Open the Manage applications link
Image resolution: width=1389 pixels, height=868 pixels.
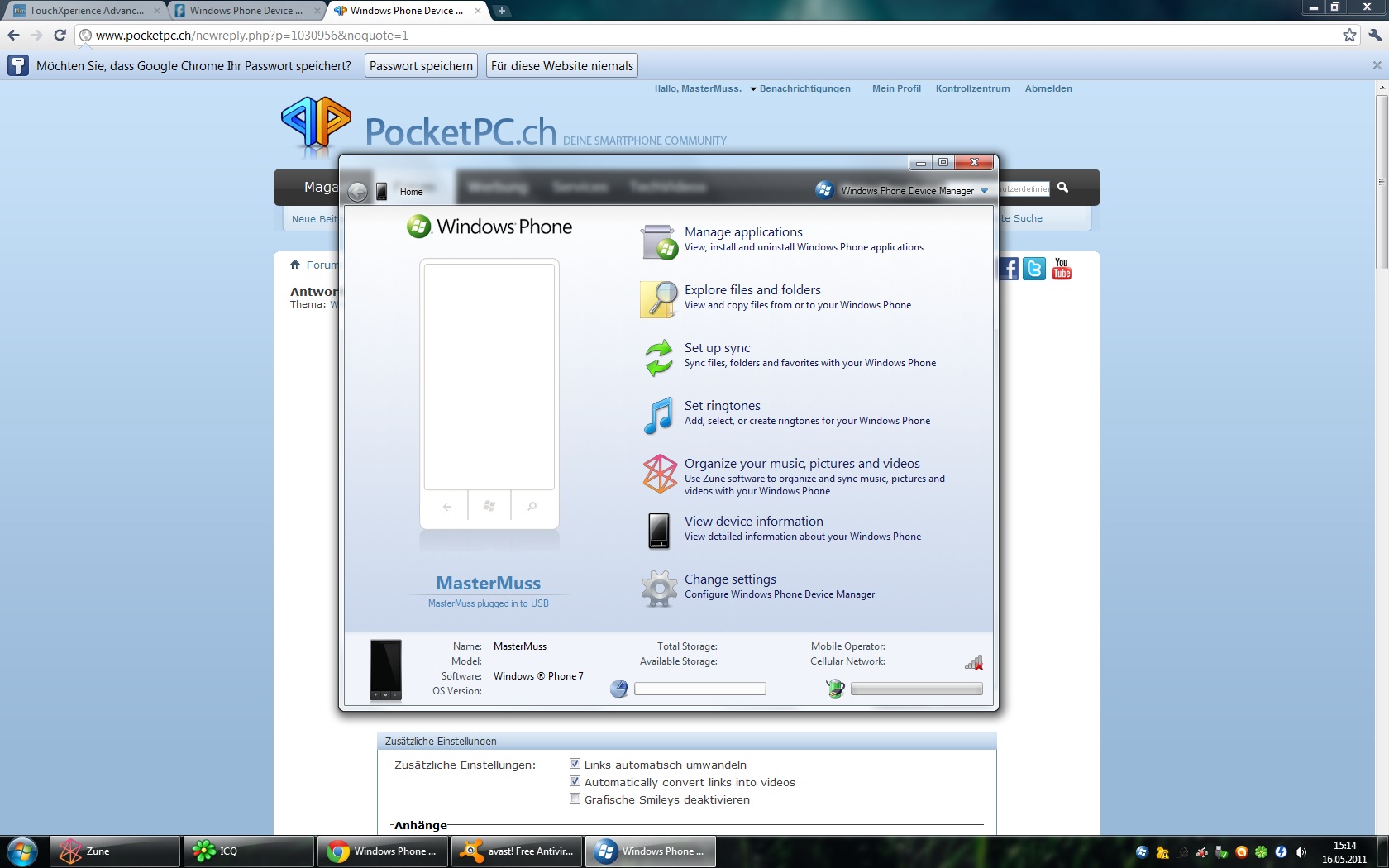[x=743, y=232]
